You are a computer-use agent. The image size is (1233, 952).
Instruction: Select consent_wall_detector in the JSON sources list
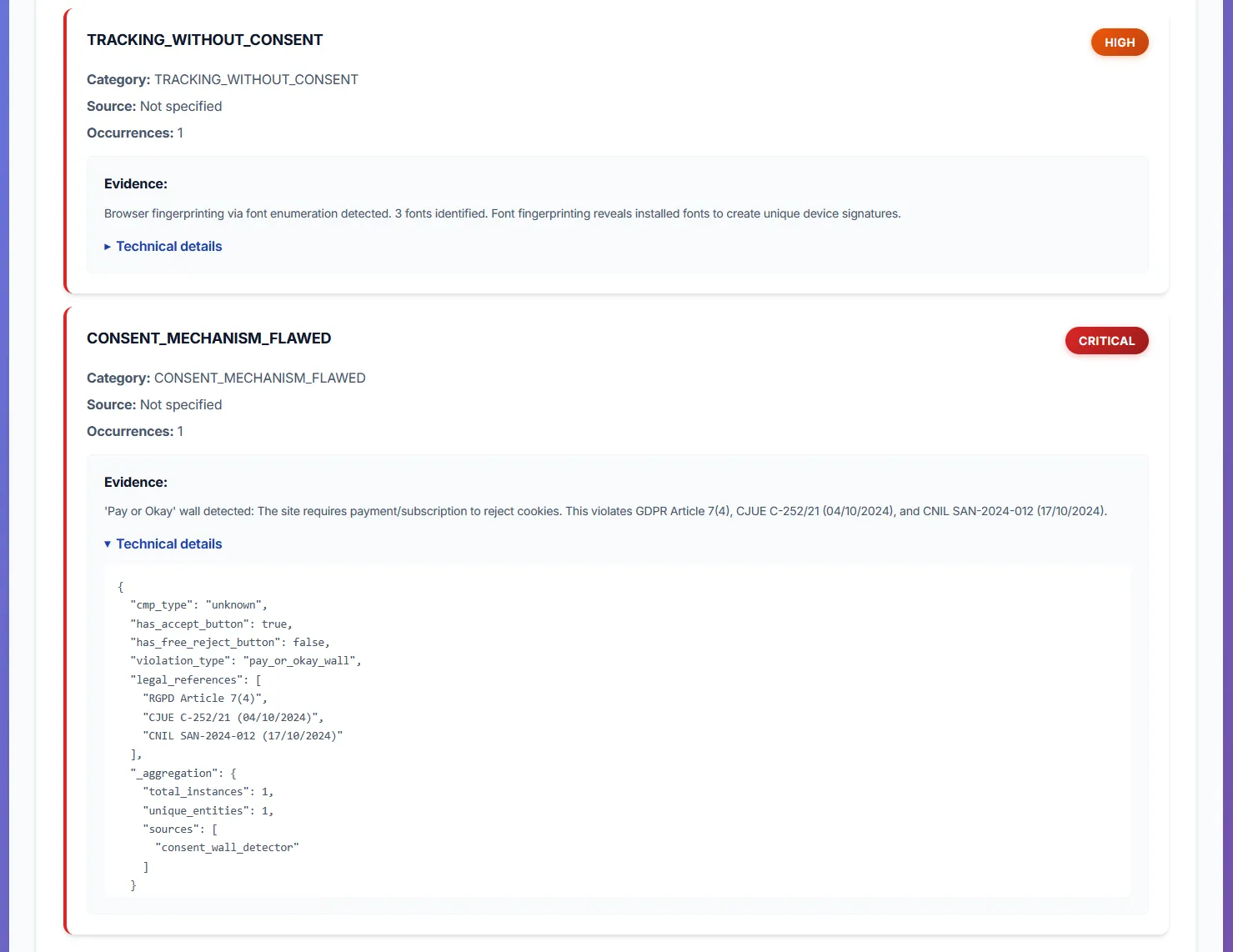227,847
